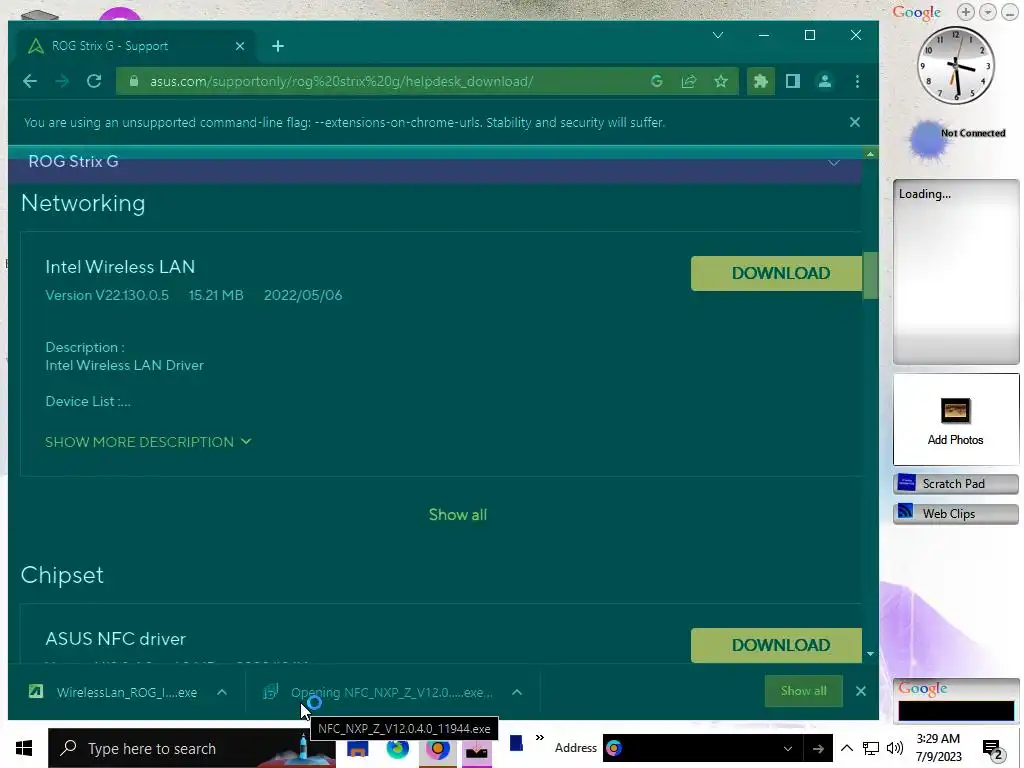Viewport: 1024px width, 768px height.
Task: Dismiss the unsupported command-line flag warning
Action: (854, 122)
